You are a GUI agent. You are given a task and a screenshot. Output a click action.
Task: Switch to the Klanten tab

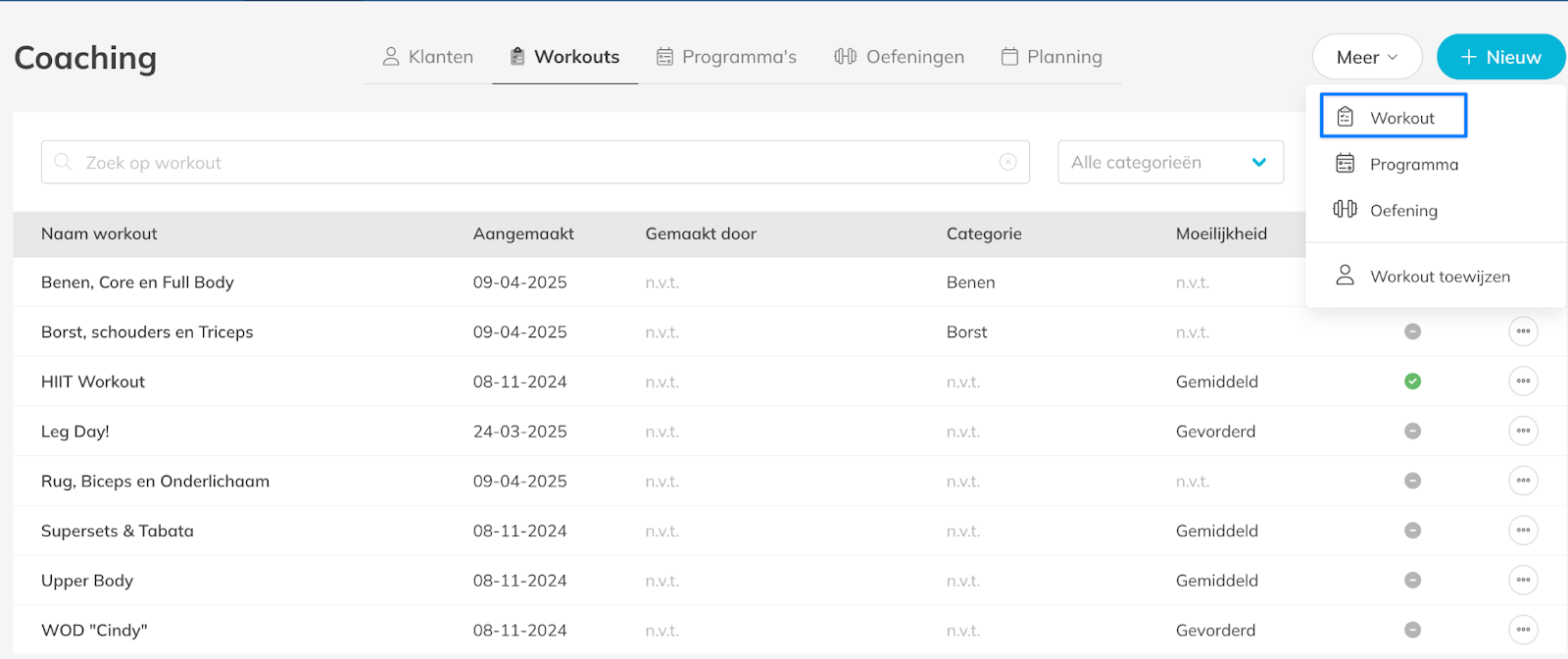428,57
